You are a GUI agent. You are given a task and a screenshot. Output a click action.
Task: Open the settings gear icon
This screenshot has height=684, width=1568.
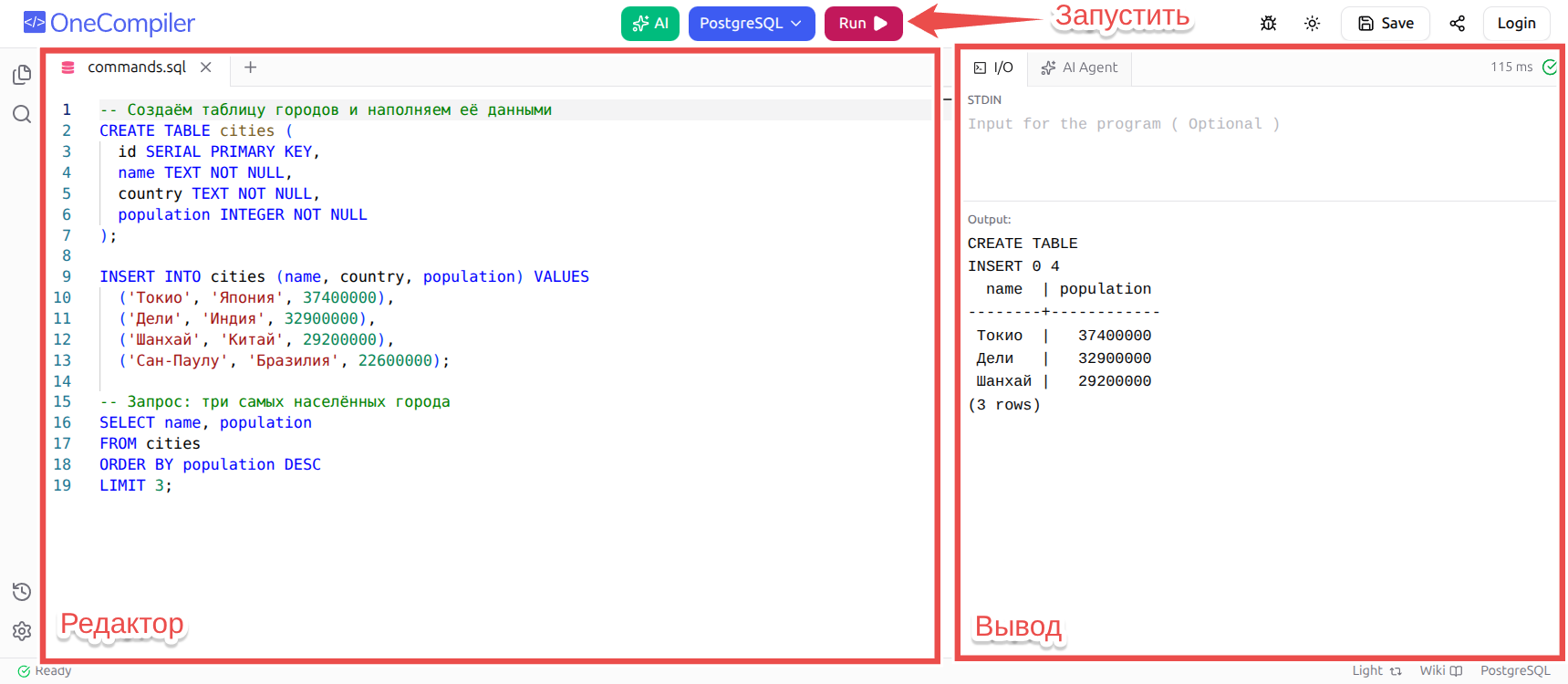pos(22,631)
